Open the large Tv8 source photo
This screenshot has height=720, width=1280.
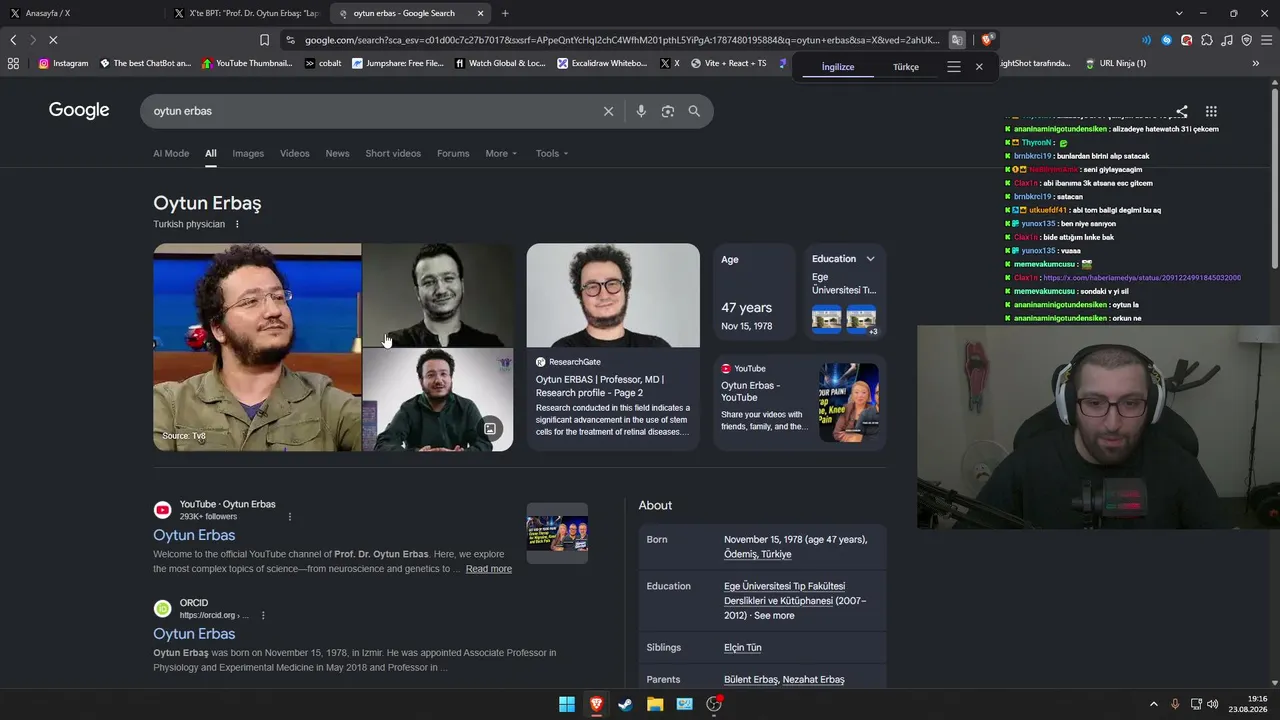pyautogui.click(x=257, y=347)
